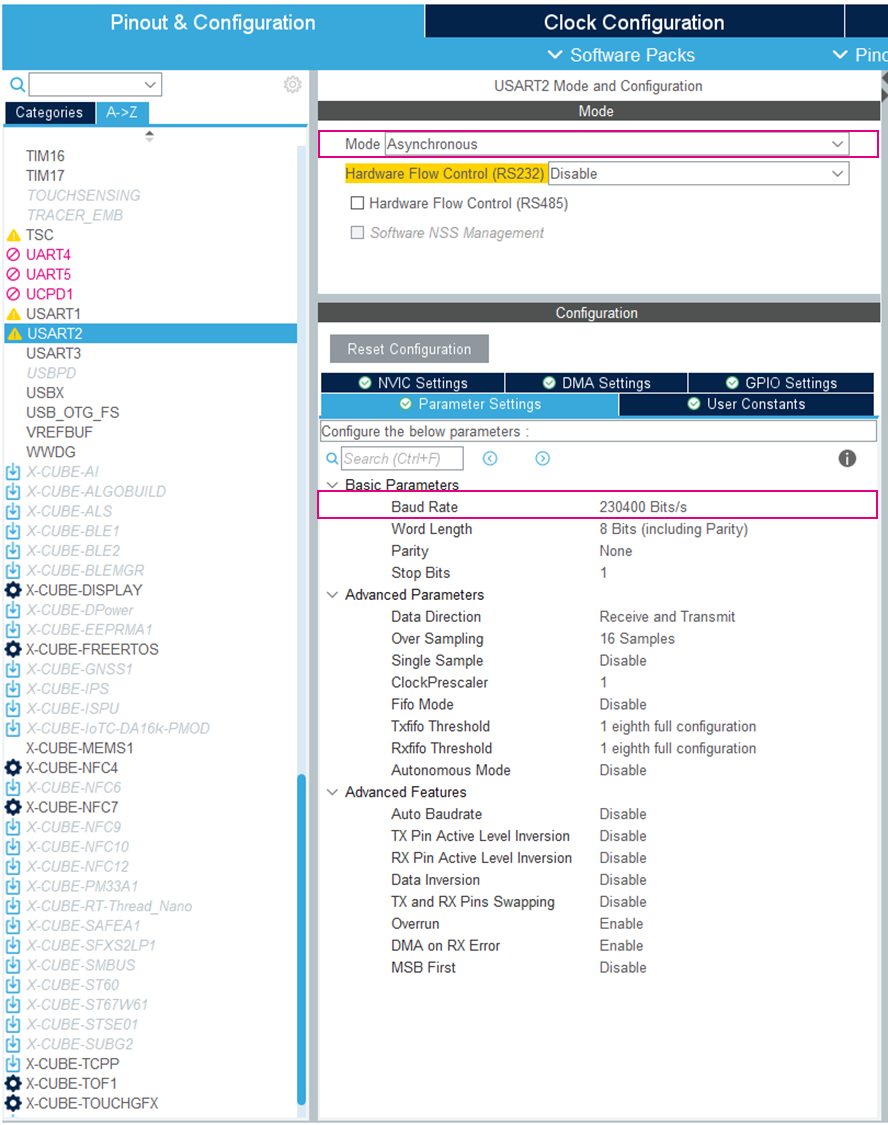Click the download icon next to X-CUBE-ALGOBUILD

[13, 491]
